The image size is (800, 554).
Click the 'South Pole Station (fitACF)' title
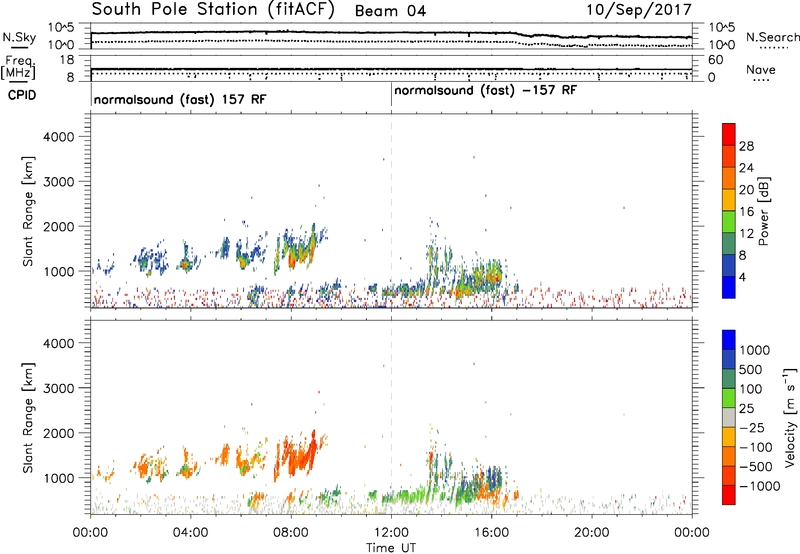click(x=213, y=10)
